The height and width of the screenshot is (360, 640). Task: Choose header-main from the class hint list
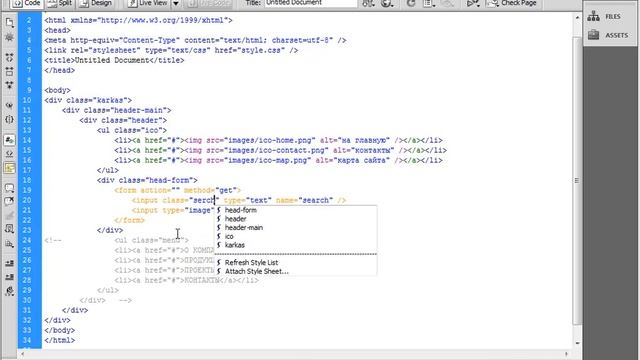pos(244,228)
